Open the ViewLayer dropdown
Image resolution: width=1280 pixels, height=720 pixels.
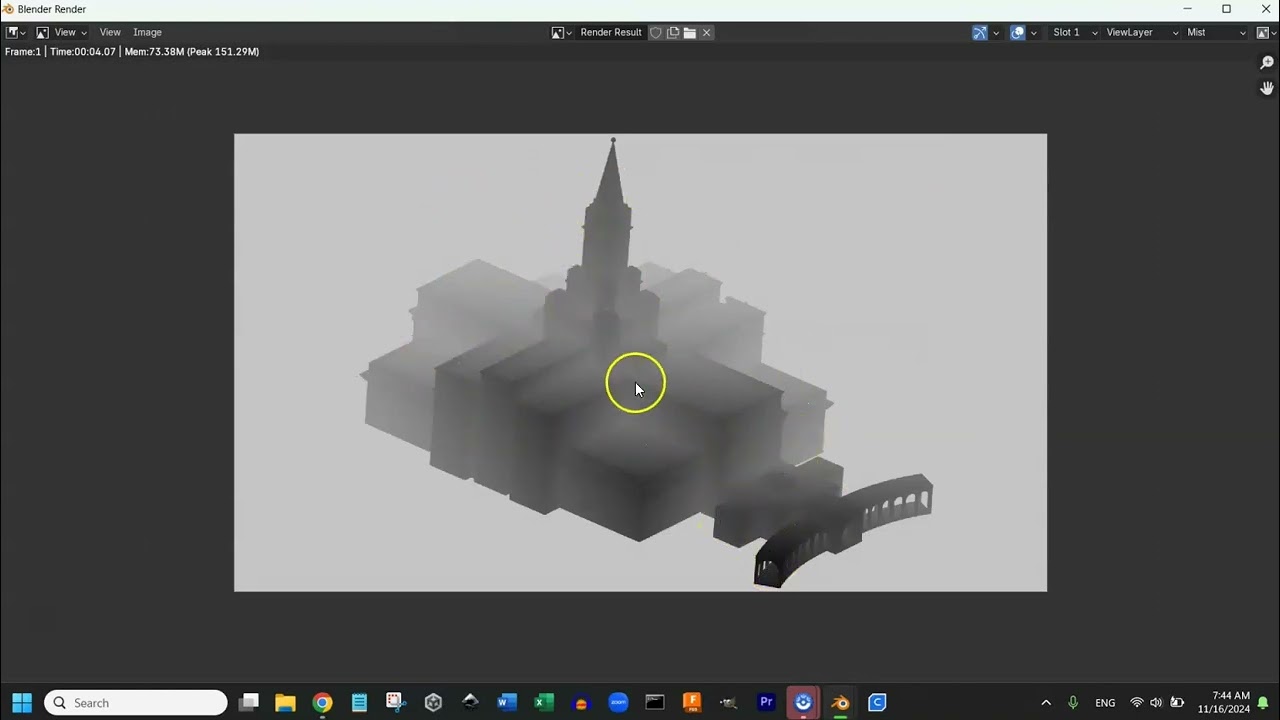pos(1142,32)
